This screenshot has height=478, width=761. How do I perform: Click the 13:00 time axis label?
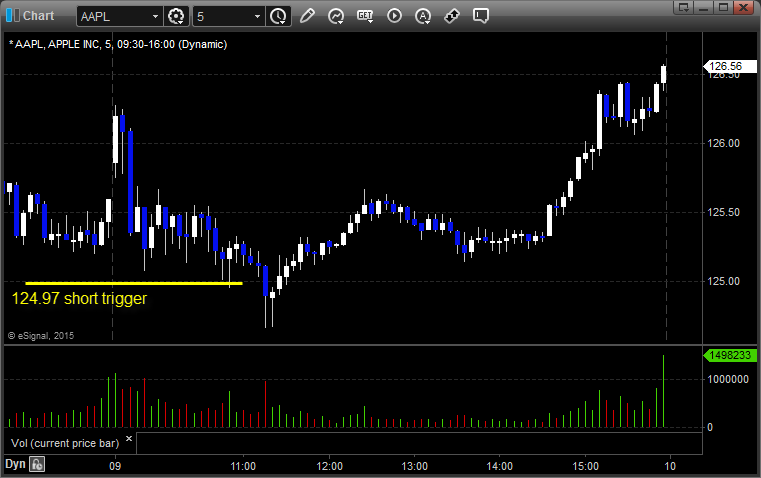[414, 466]
